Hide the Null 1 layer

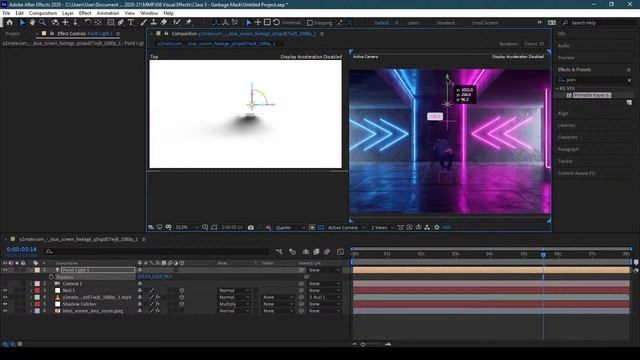pyautogui.click(x=5, y=290)
